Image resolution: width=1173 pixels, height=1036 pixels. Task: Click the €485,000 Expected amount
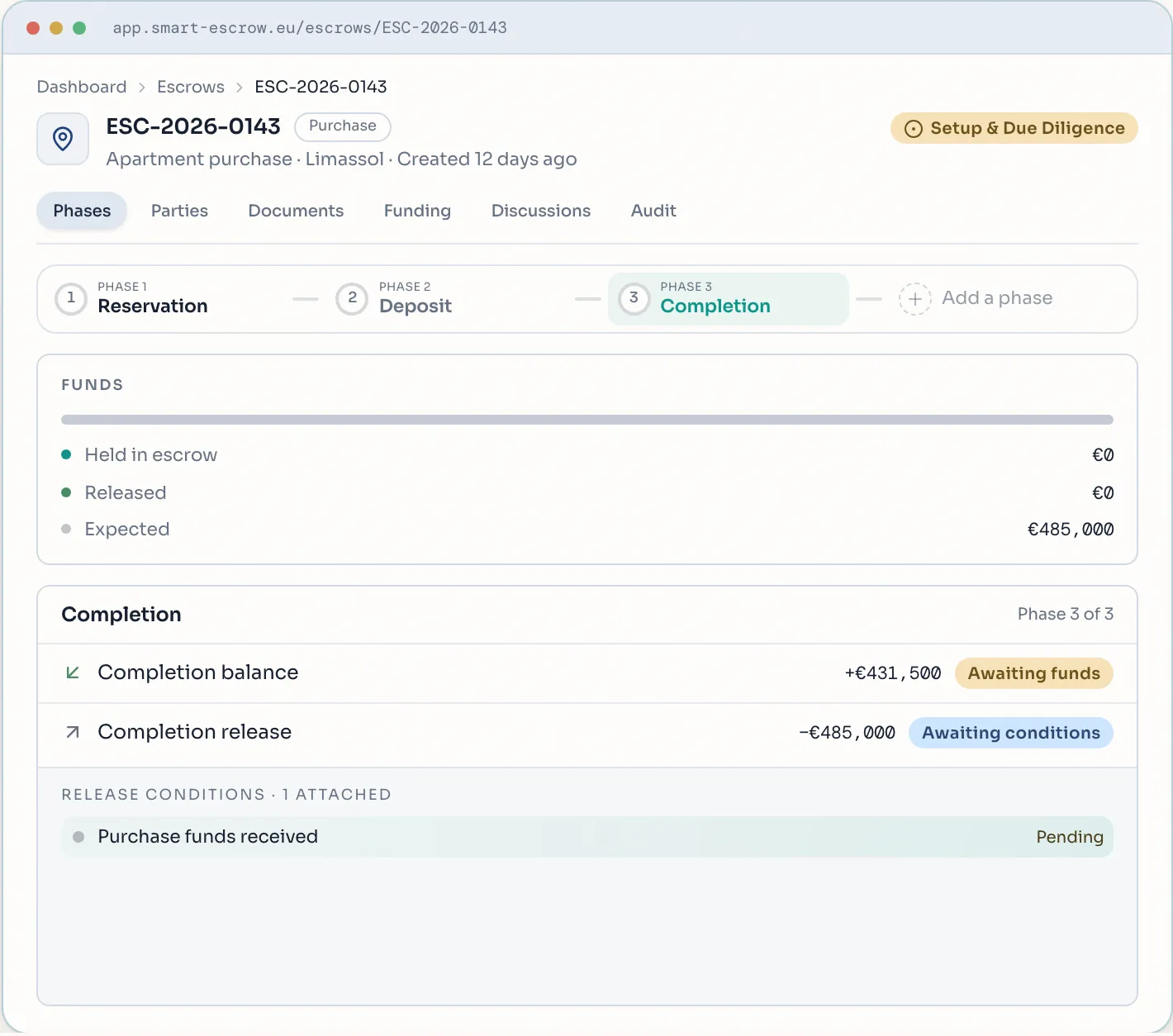point(1071,529)
